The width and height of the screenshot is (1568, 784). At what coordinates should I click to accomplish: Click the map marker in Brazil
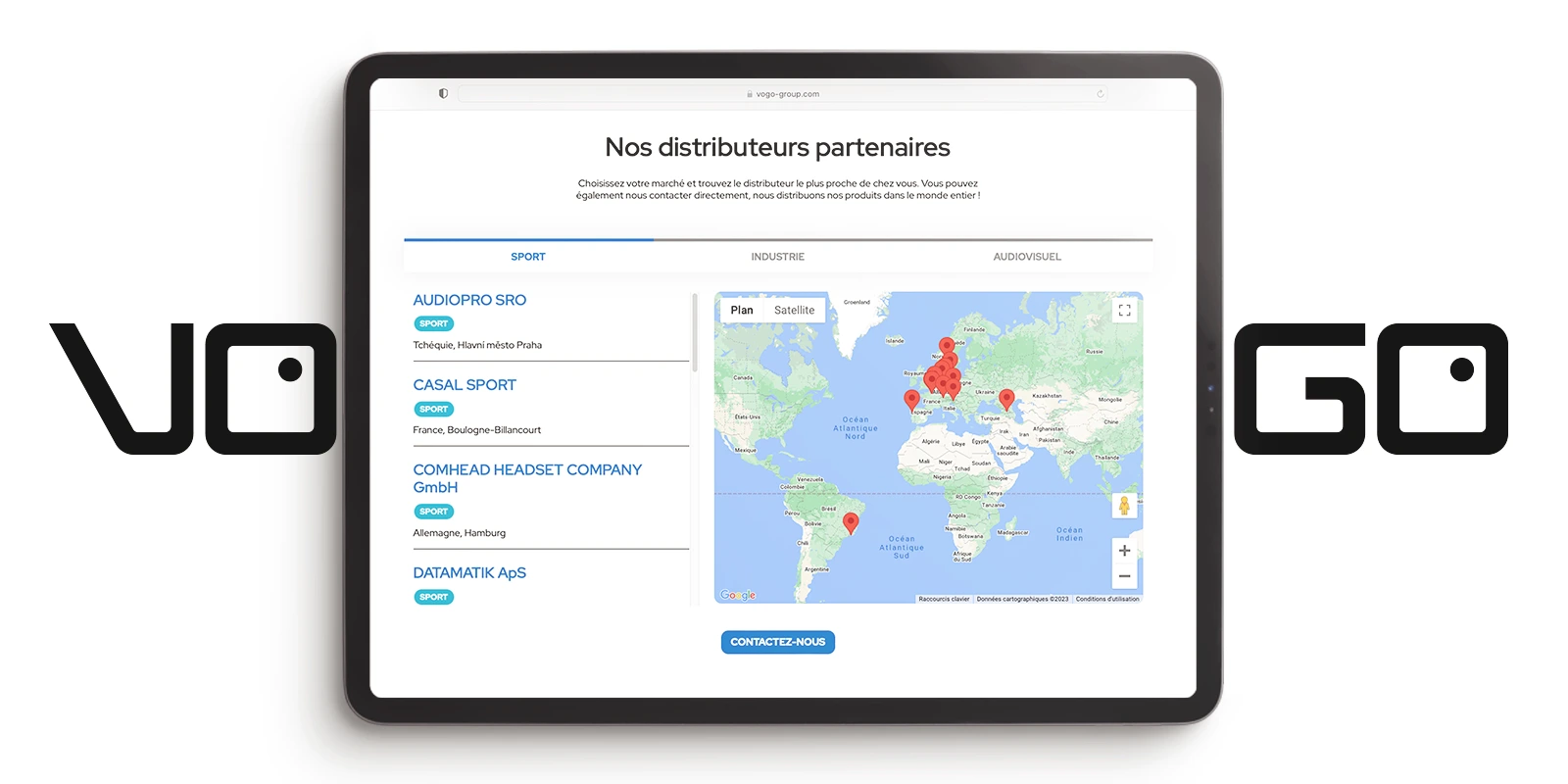(851, 522)
